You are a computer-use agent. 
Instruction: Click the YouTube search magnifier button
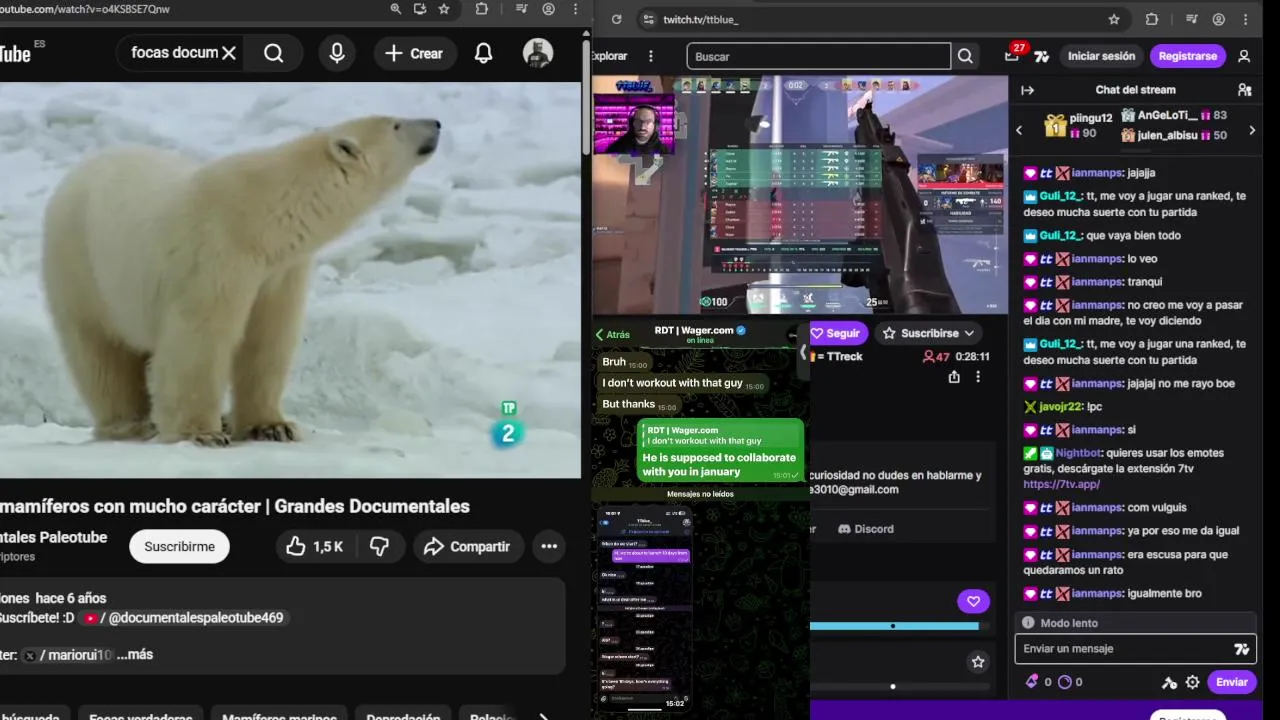click(273, 53)
